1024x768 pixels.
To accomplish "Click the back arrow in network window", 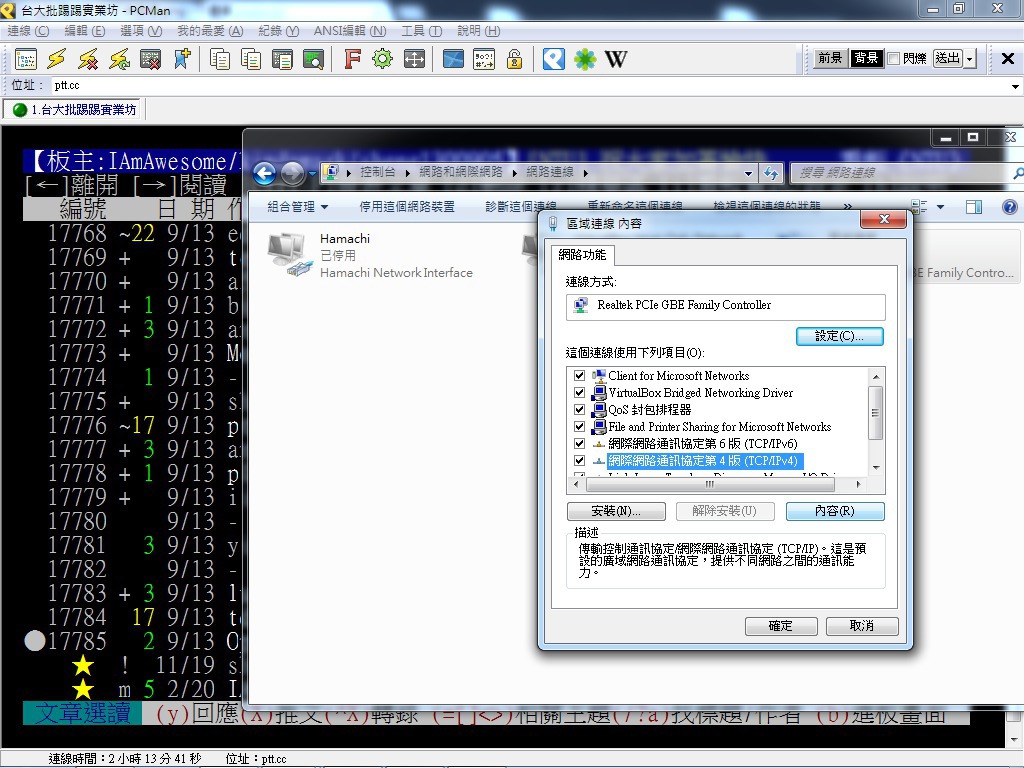I will click(x=264, y=174).
